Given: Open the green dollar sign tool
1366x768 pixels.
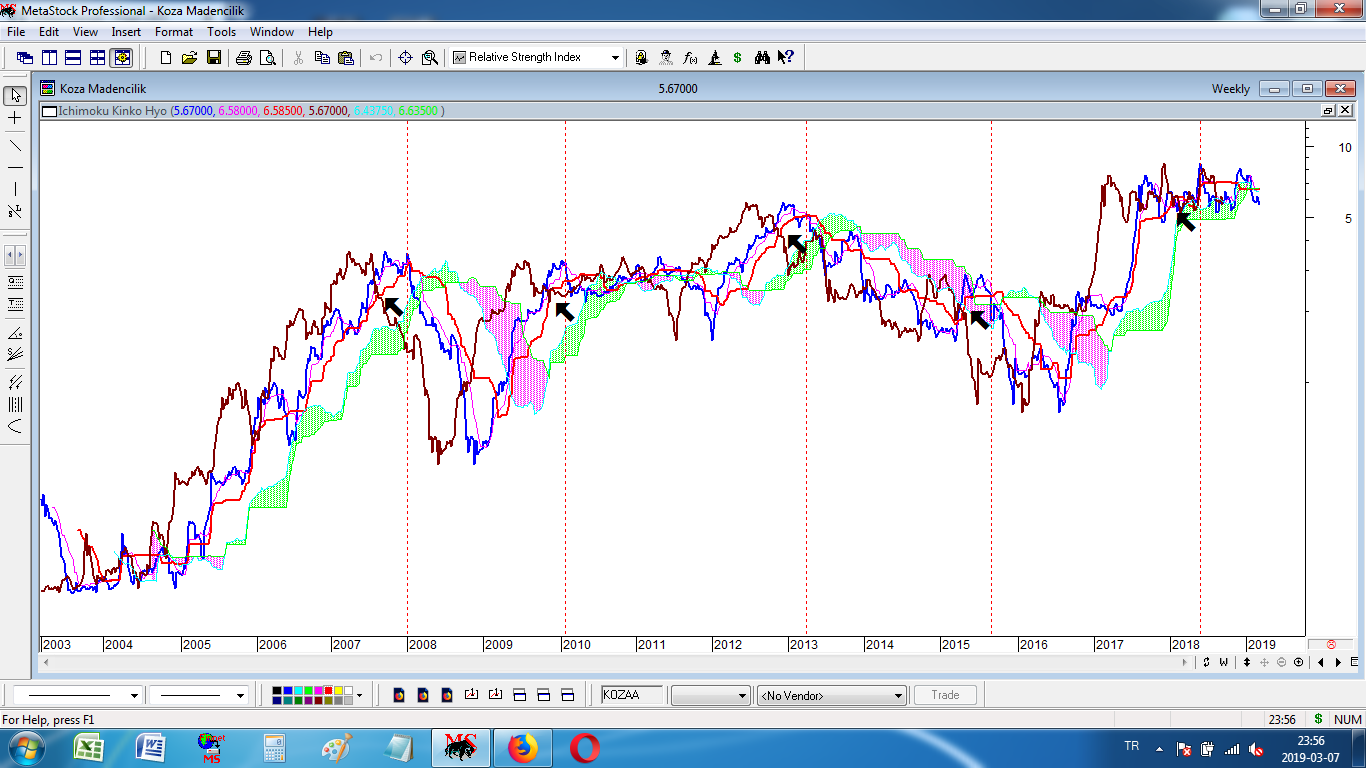Looking at the screenshot, I should pos(738,58).
